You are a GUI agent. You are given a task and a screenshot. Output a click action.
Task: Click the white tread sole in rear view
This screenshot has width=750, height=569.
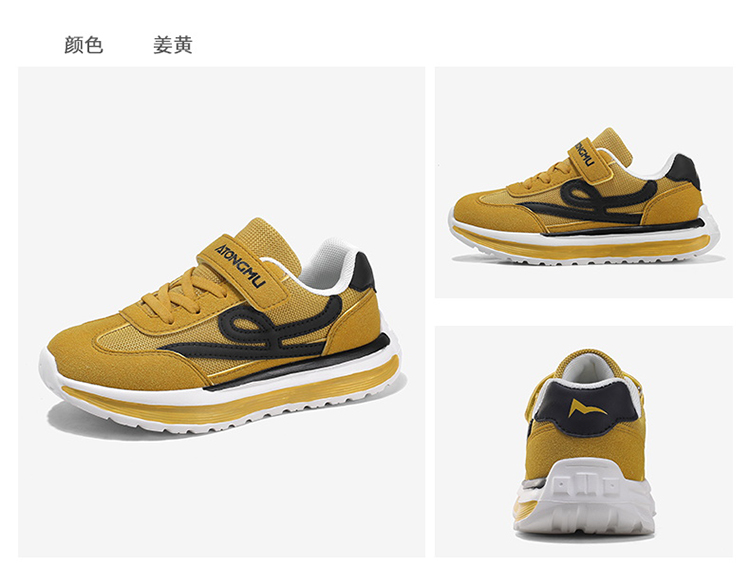[585, 497]
